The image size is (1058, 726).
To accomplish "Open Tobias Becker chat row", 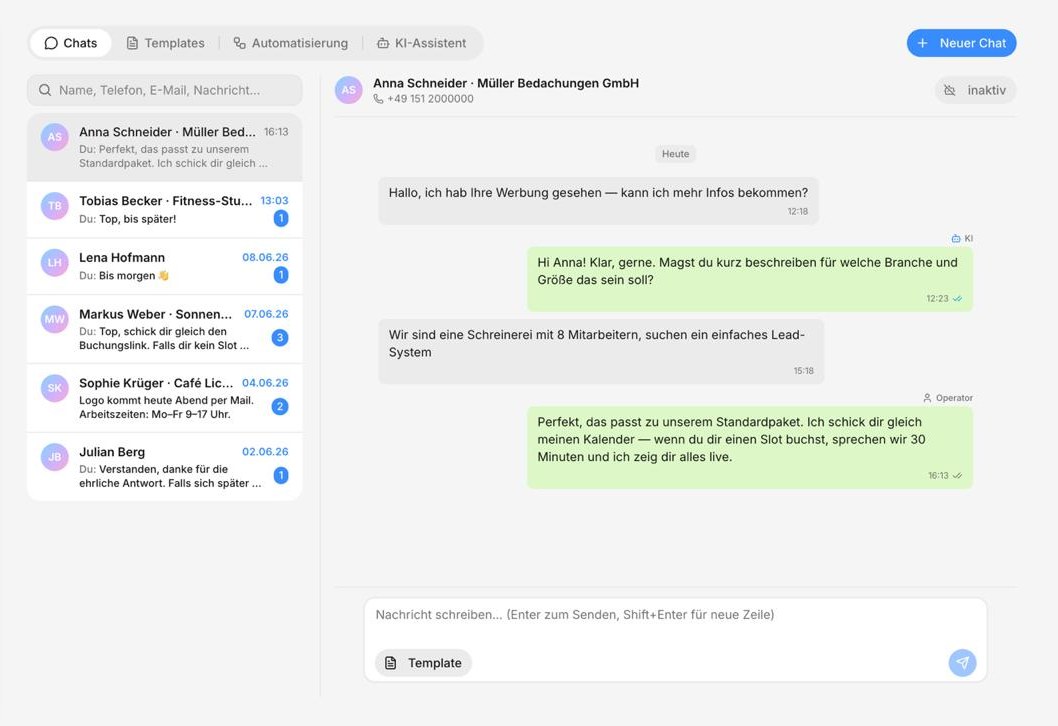I will [165, 209].
